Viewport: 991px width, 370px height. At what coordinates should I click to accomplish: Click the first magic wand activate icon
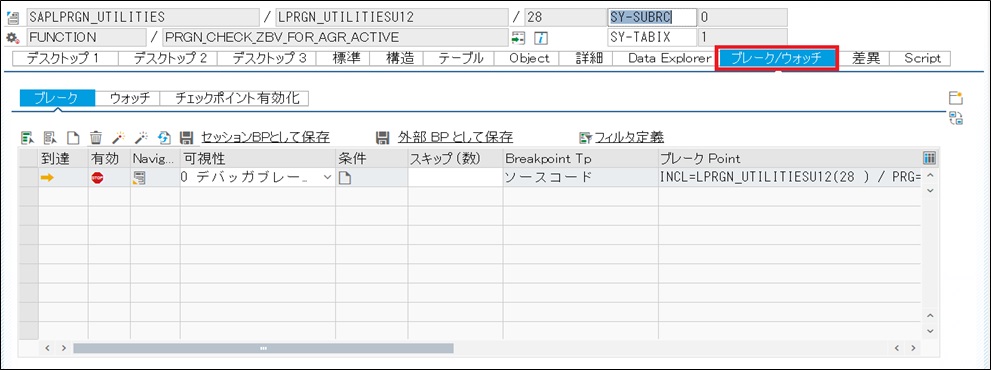[x=119, y=137]
